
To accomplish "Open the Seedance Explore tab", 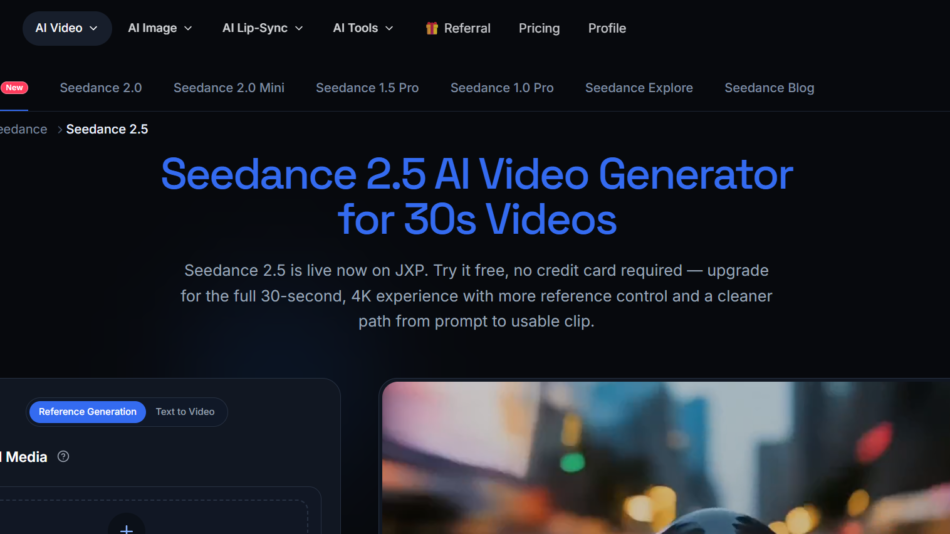I will (639, 88).
